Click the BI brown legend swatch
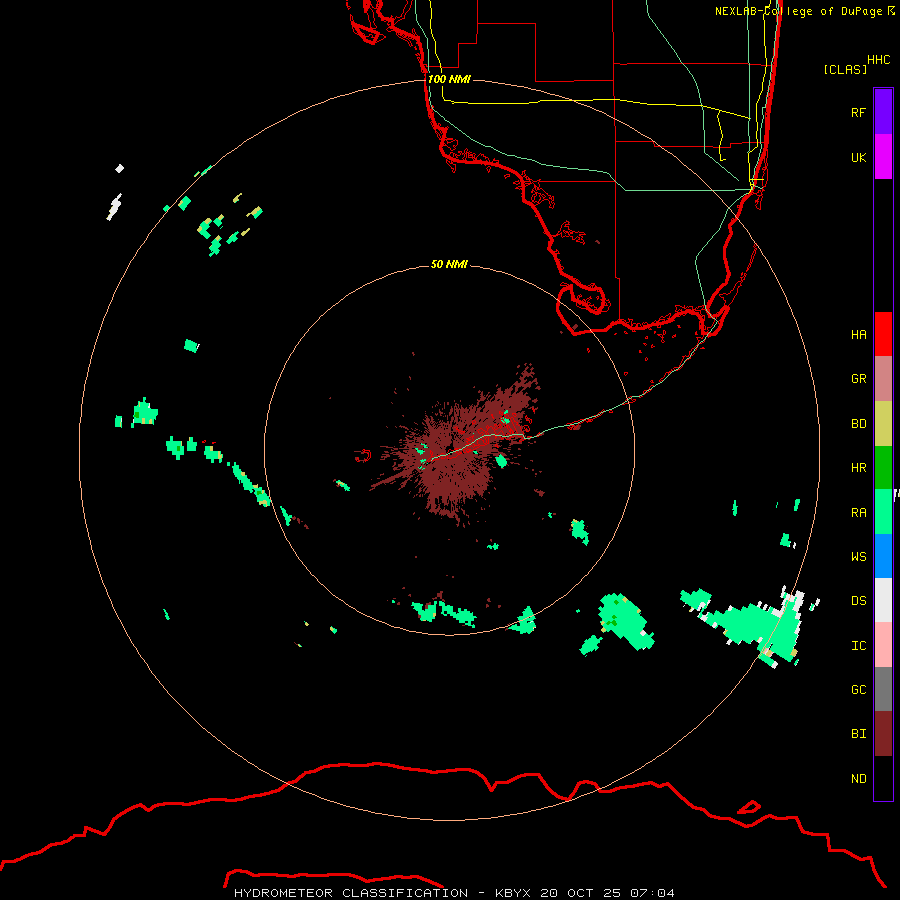 (x=883, y=734)
